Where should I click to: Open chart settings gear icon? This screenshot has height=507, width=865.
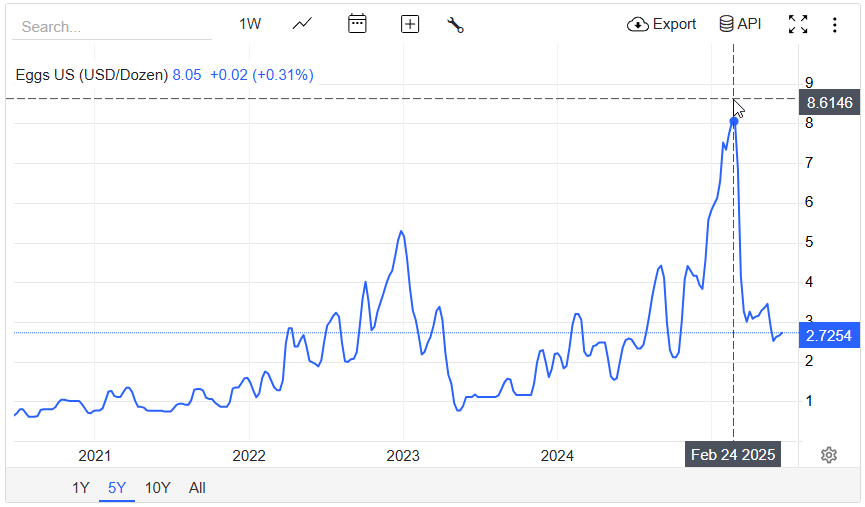[x=829, y=455]
